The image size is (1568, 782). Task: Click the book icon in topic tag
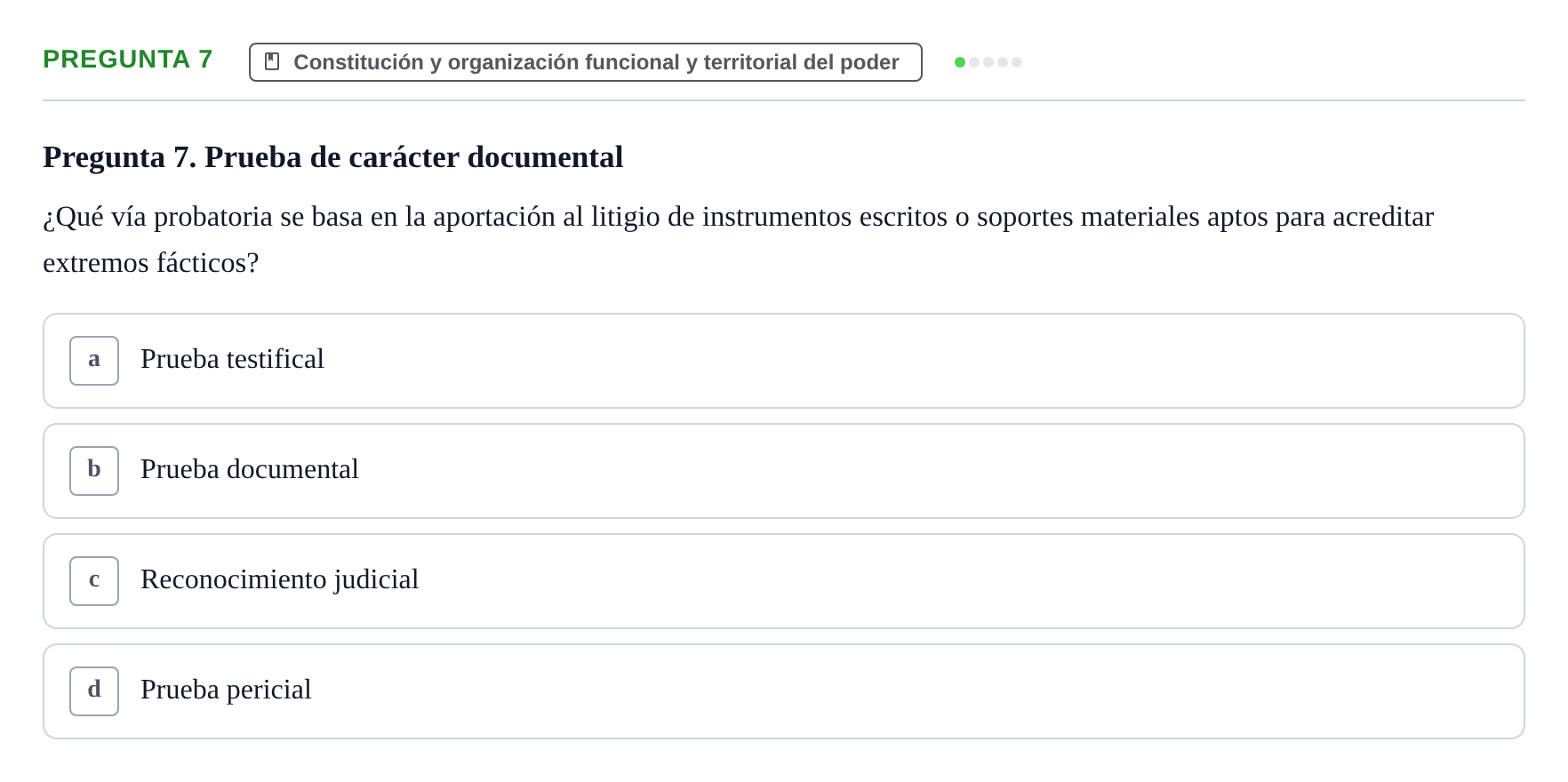pyautogui.click(x=272, y=61)
